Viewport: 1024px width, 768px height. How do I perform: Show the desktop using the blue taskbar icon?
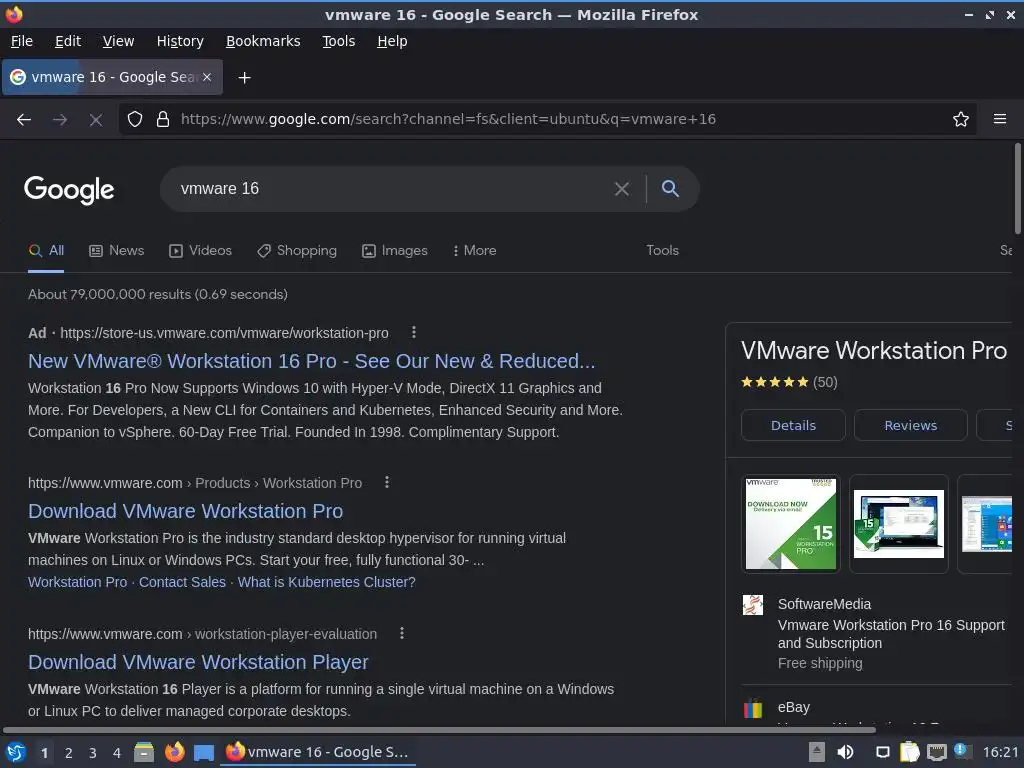coord(204,753)
